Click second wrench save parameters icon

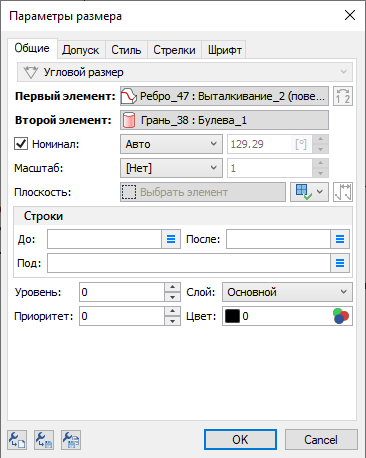click(44, 440)
